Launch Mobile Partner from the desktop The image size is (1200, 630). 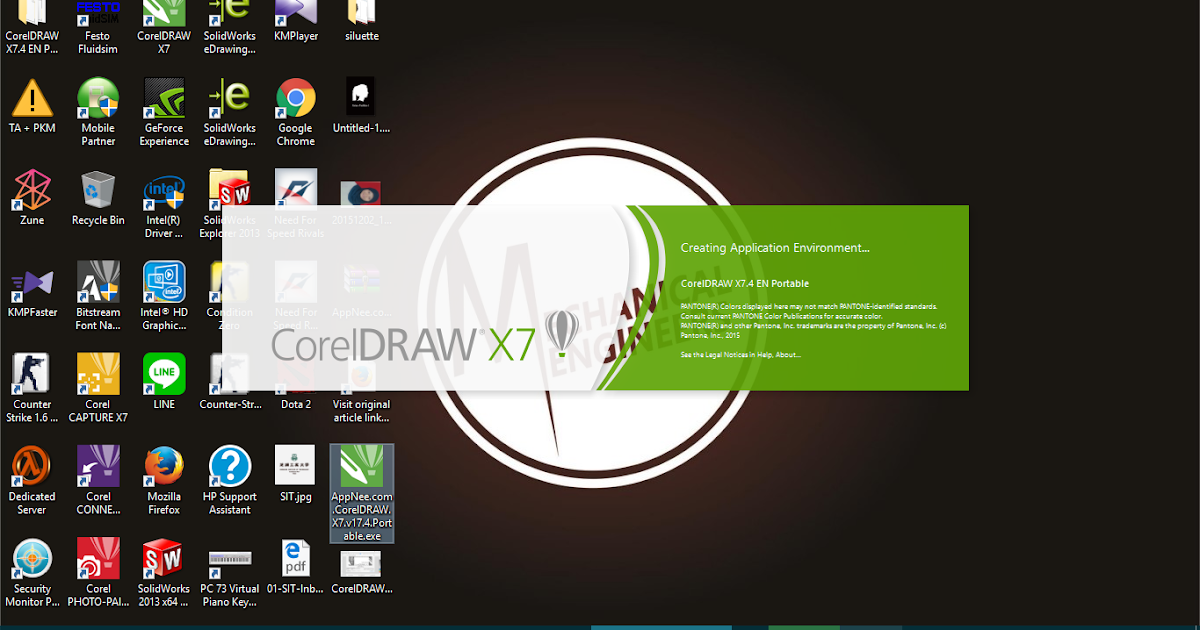pos(98,112)
